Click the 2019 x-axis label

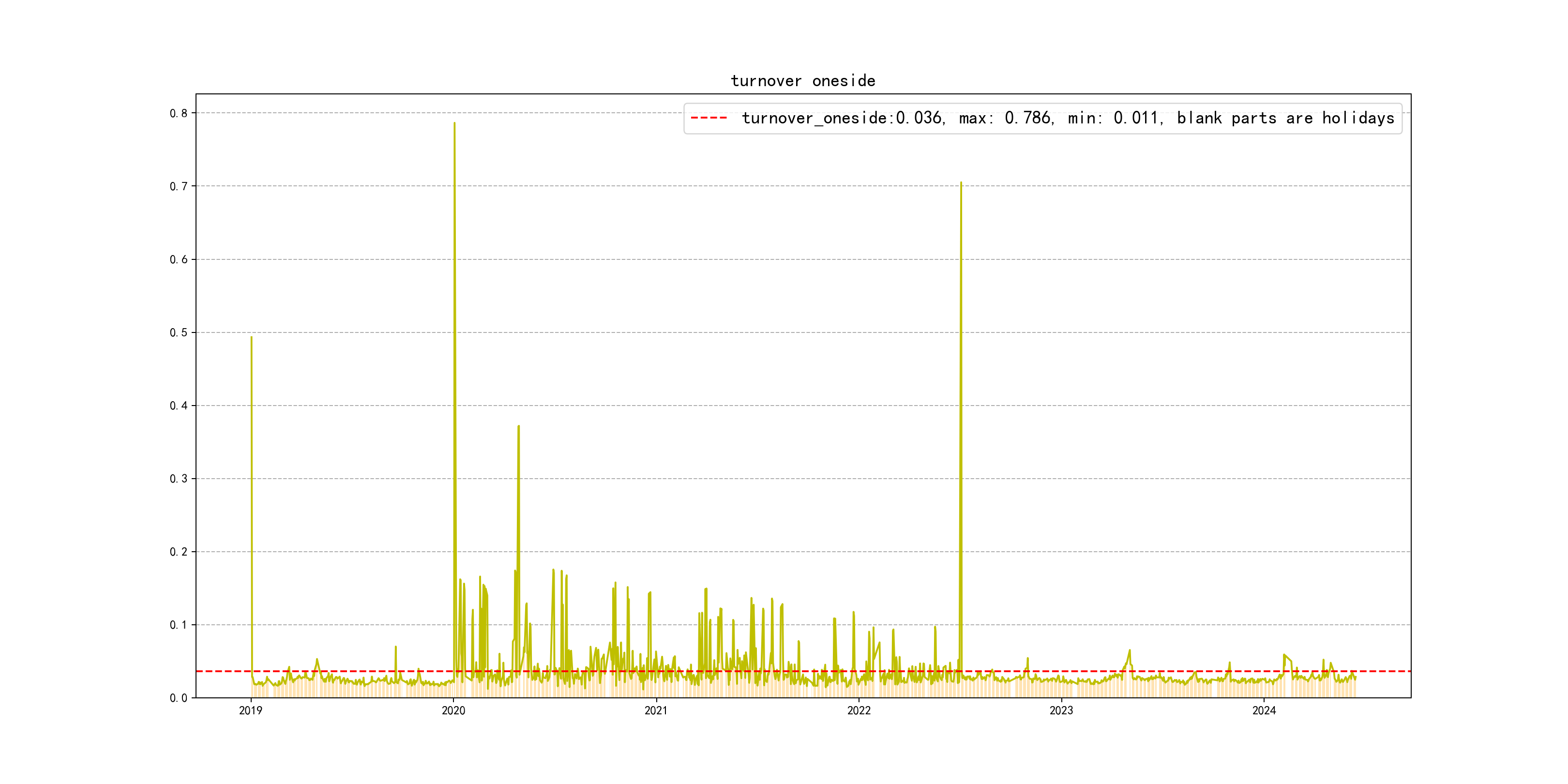click(x=250, y=710)
